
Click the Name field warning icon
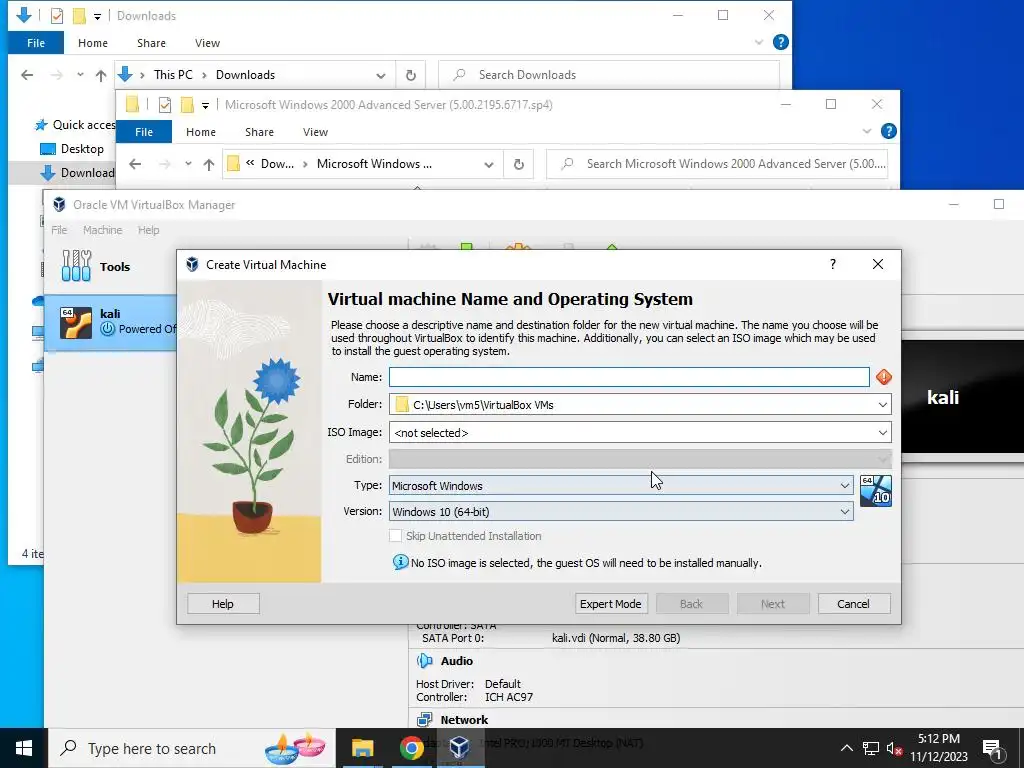point(884,377)
